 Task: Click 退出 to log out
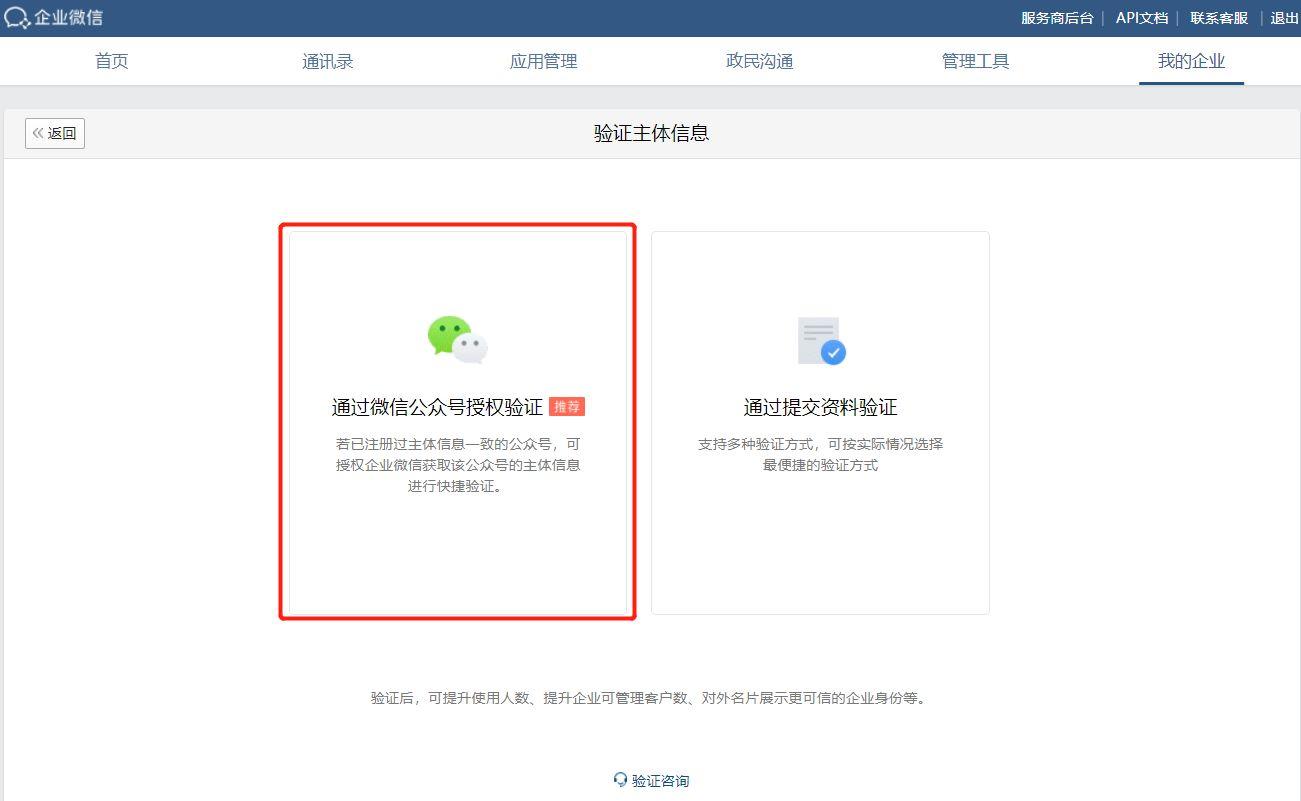(x=1285, y=18)
